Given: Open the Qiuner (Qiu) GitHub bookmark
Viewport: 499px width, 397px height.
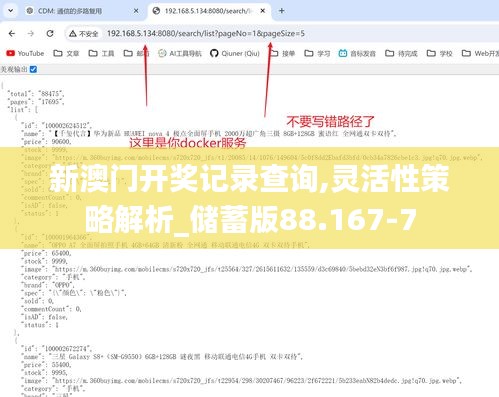Looking at the screenshot, I should 235,53.
